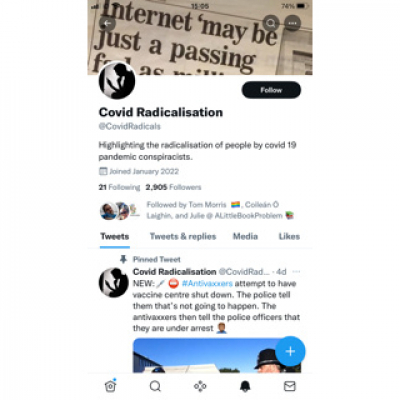The width and height of the screenshot is (400, 400).
Task: Switch to Tweets & replies tab
Action: click(183, 236)
